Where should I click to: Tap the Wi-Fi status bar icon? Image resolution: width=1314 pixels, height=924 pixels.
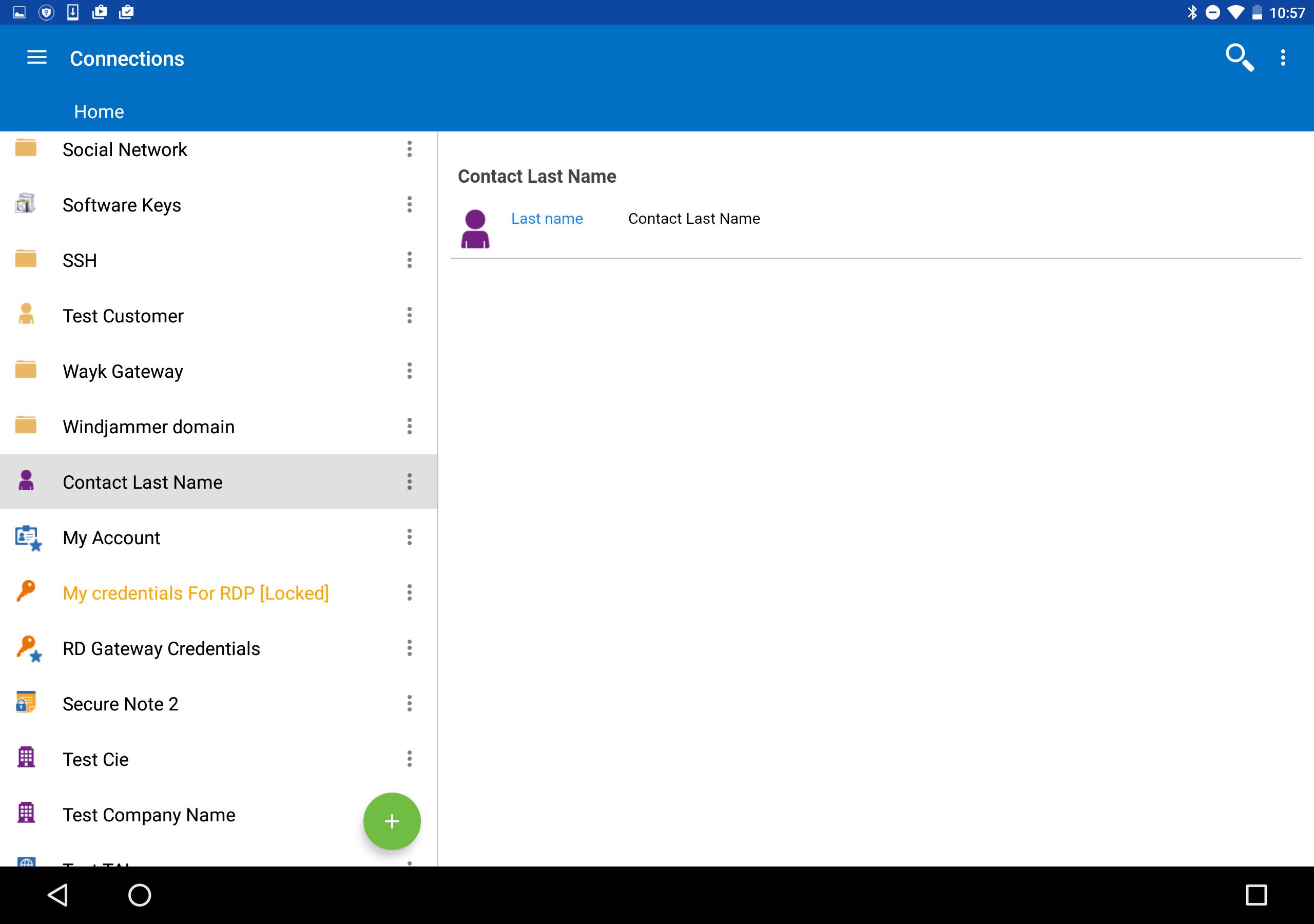1235,12
